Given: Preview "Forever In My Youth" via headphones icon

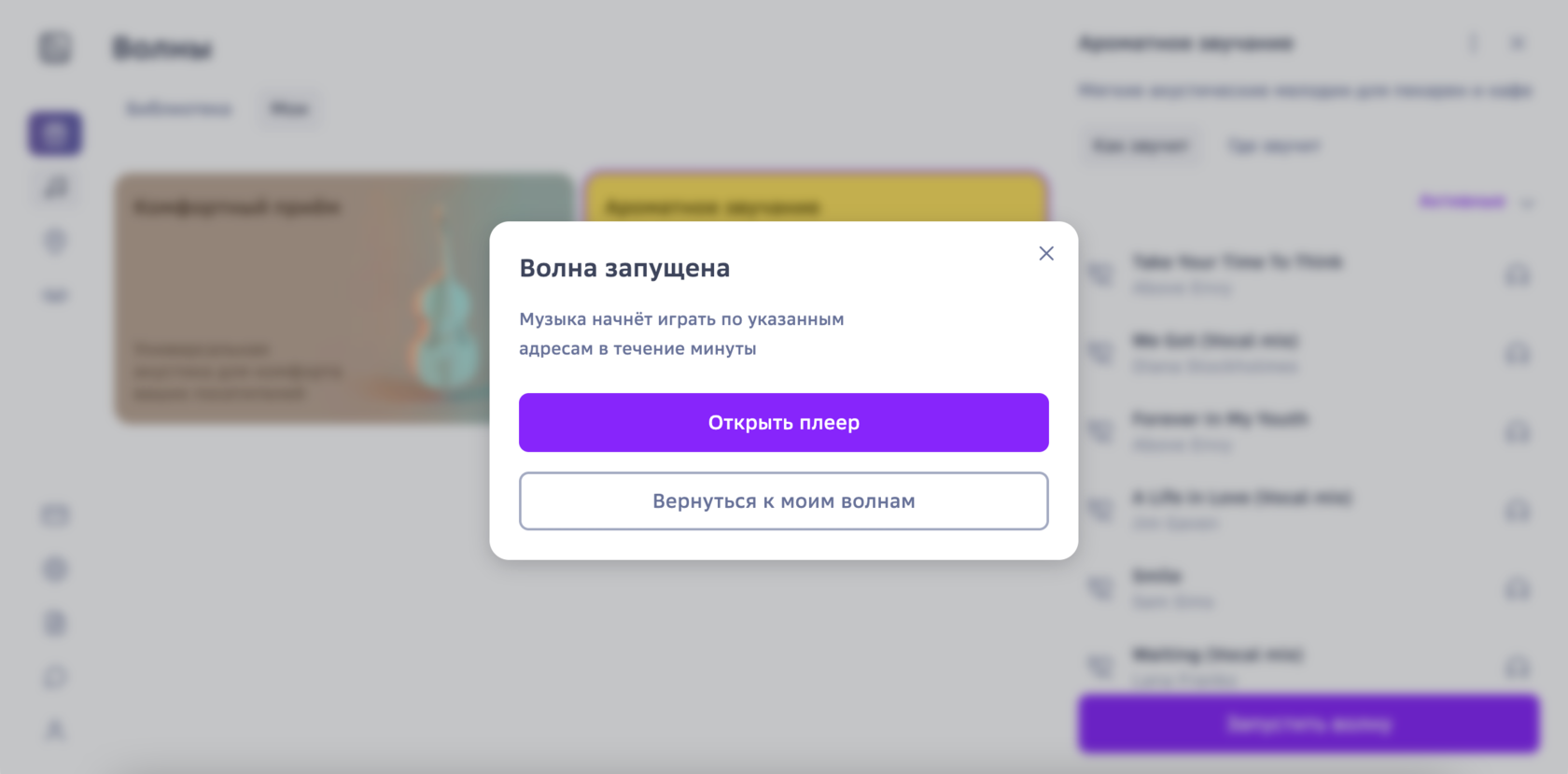Looking at the screenshot, I should [1517, 432].
